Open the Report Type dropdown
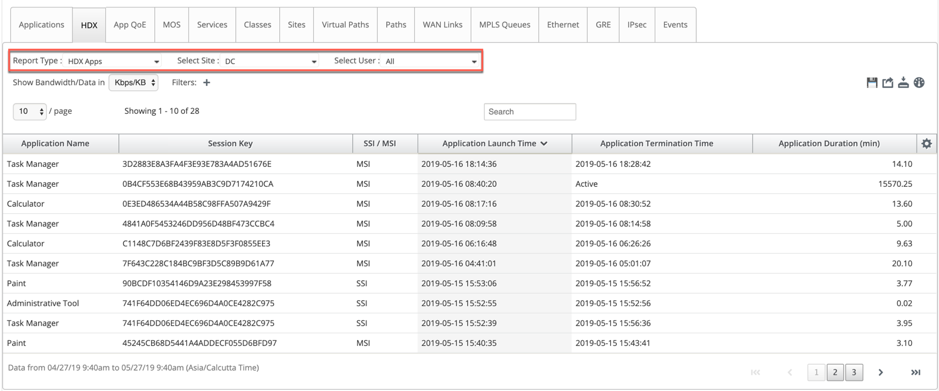Image resolution: width=939 pixels, height=391 pixels. (x=113, y=61)
